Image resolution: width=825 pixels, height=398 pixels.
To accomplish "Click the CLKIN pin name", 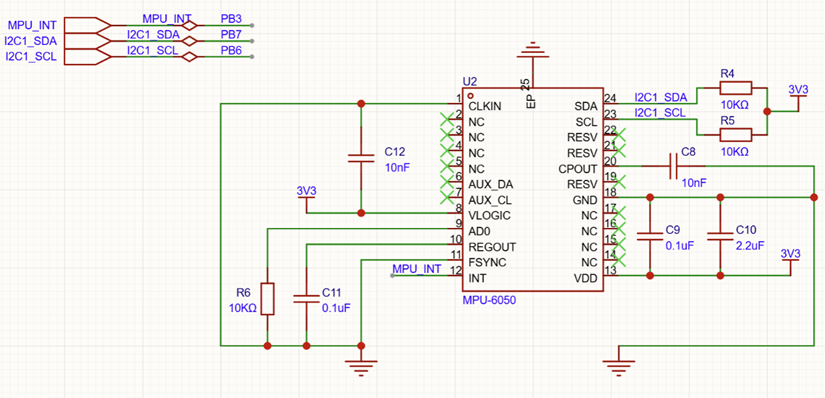I will (485, 106).
